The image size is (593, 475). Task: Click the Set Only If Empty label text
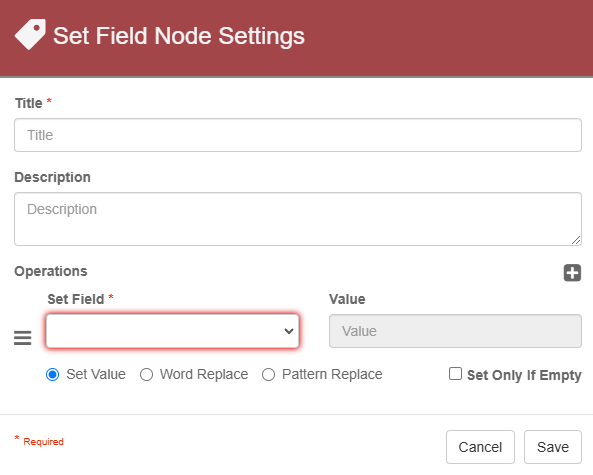(x=524, y=375)
